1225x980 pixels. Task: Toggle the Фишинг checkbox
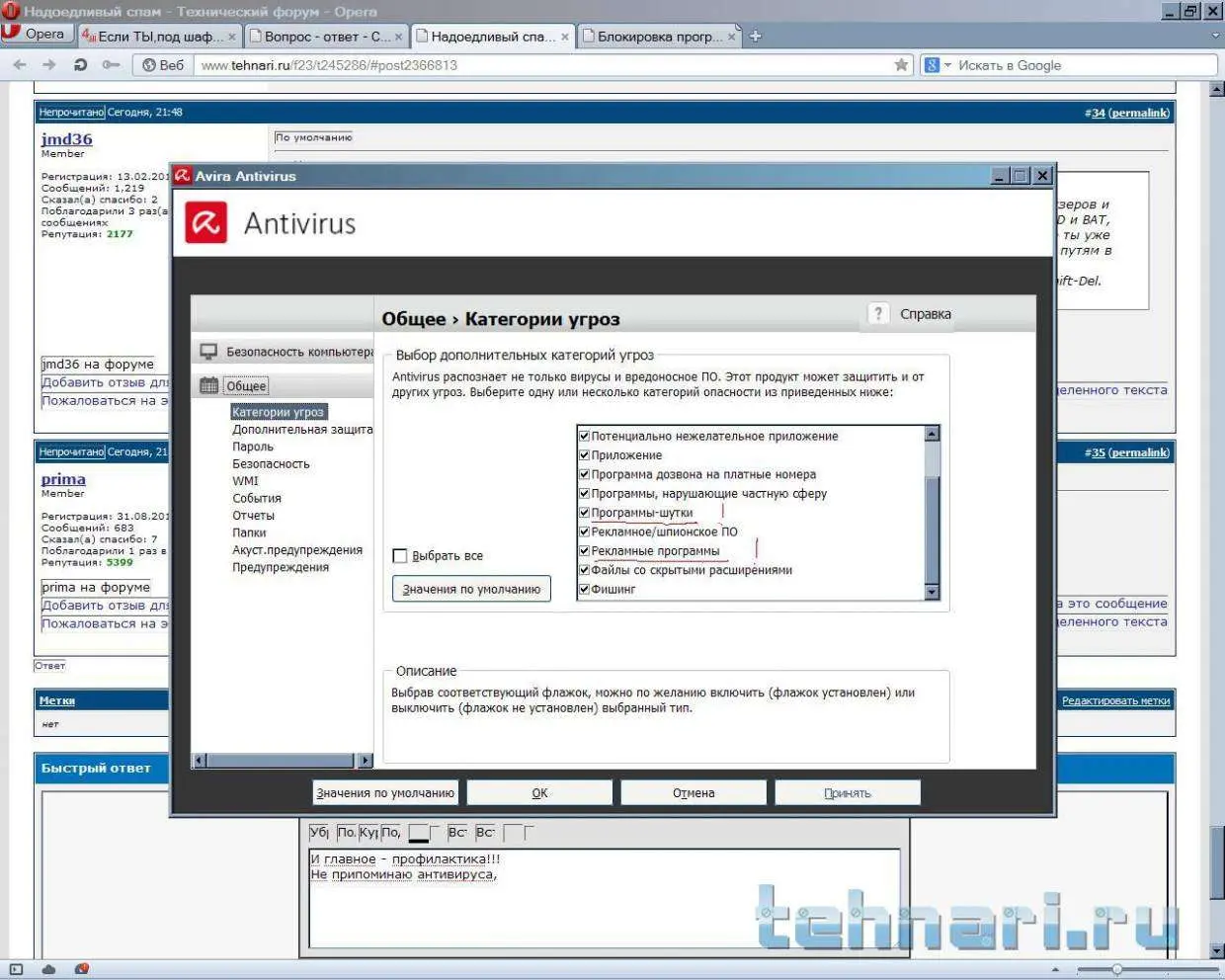(584, 589)
